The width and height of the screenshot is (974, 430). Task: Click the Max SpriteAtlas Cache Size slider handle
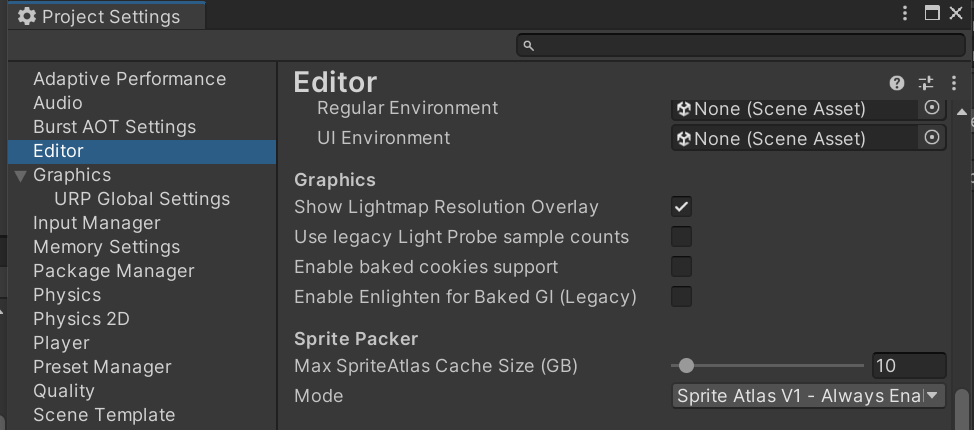click(x=686, y=366)
